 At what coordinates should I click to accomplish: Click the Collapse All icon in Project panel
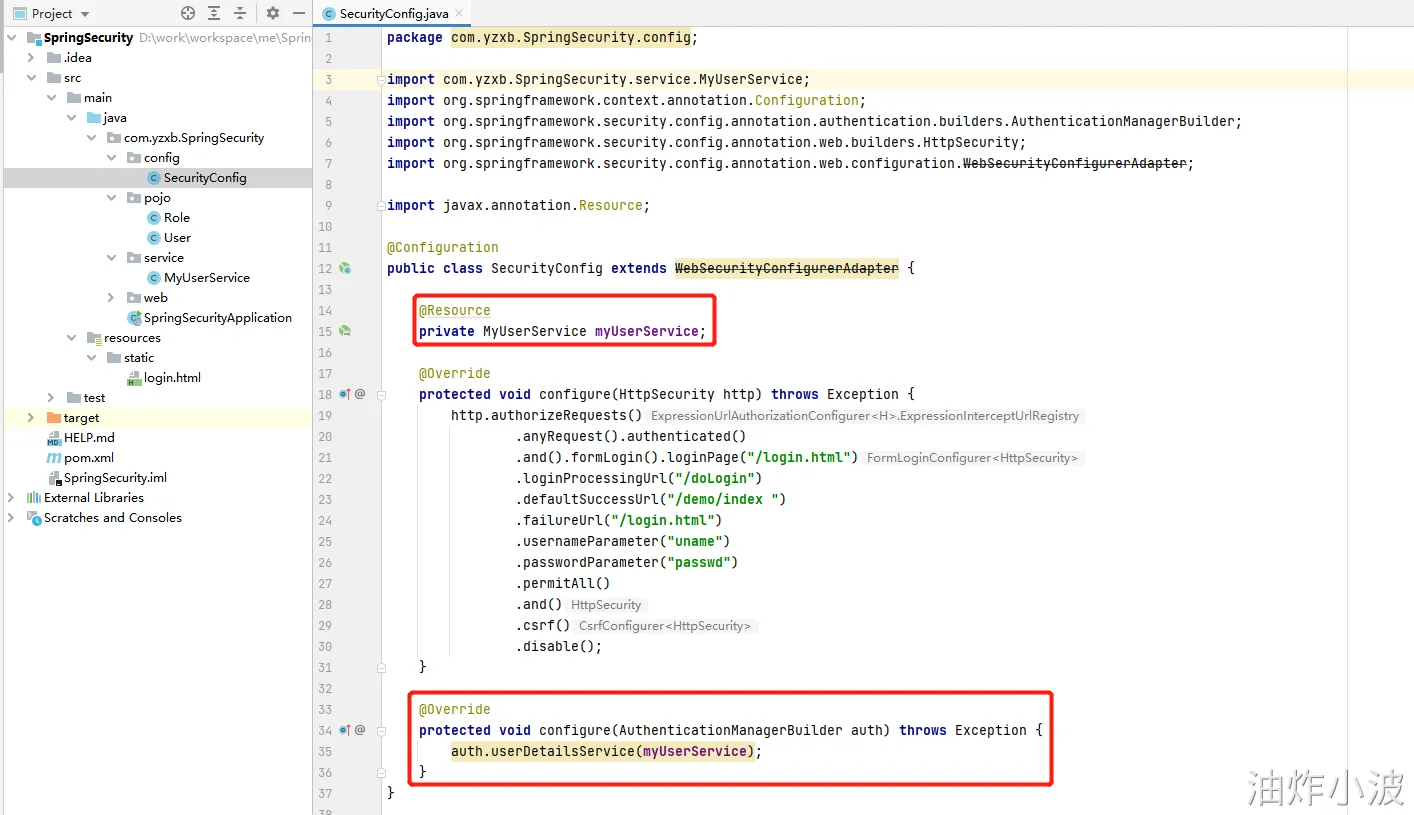click(240, 13)
